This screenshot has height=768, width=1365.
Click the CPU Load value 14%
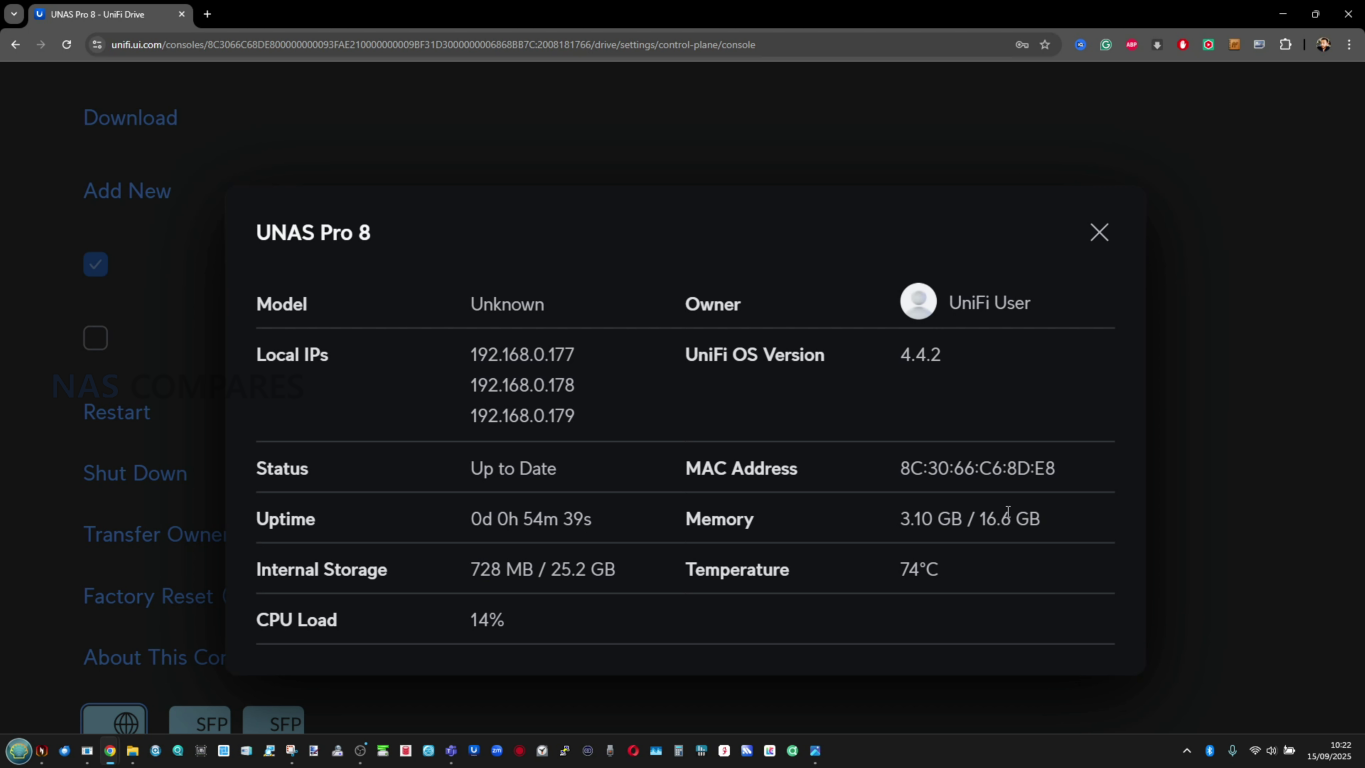(x=487, y=620)
